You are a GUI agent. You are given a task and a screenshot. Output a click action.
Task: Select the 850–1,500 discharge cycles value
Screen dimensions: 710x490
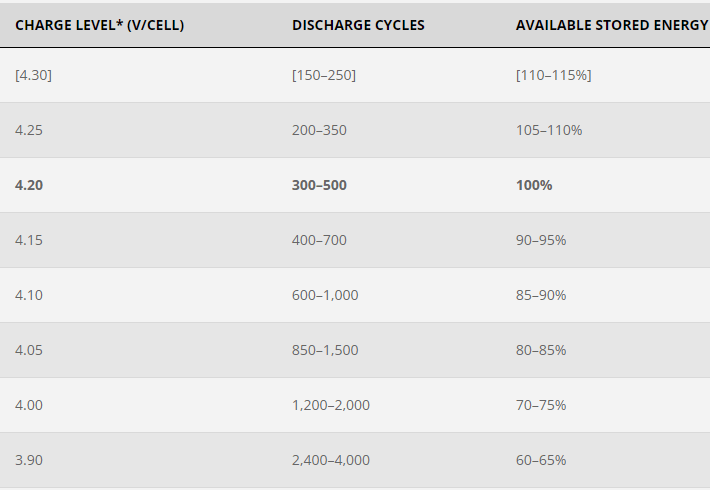pyautogui.click(x=325, y=350)
